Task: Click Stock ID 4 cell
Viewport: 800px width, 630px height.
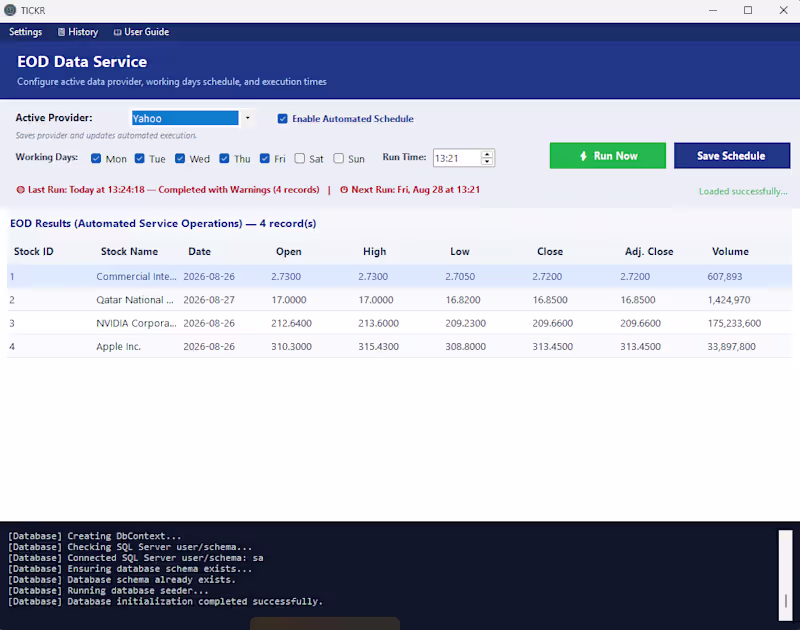Action: 12,347
